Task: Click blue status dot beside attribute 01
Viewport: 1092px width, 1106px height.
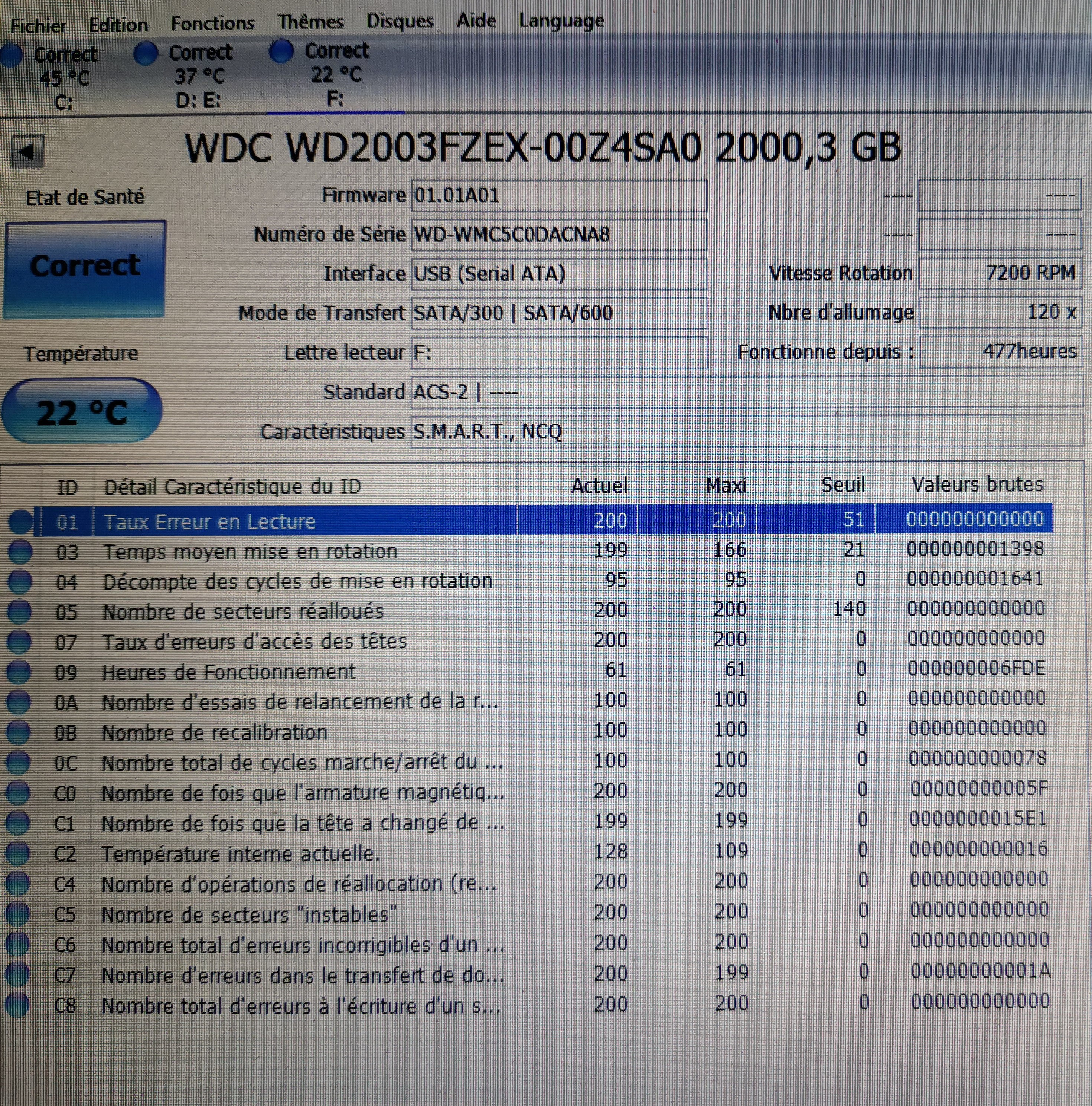Action: tap(21, 522)
